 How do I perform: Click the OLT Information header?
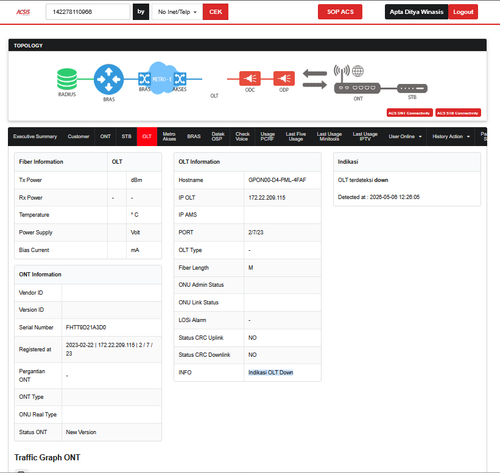pos(199,162)
